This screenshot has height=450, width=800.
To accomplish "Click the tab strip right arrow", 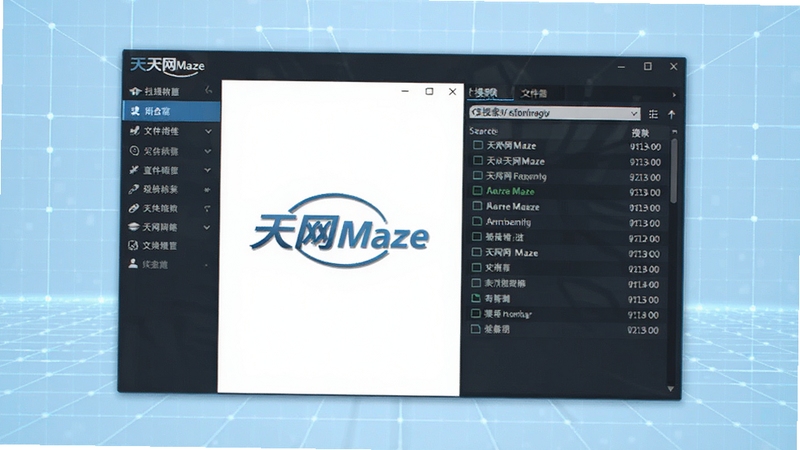I will point(674,95).
